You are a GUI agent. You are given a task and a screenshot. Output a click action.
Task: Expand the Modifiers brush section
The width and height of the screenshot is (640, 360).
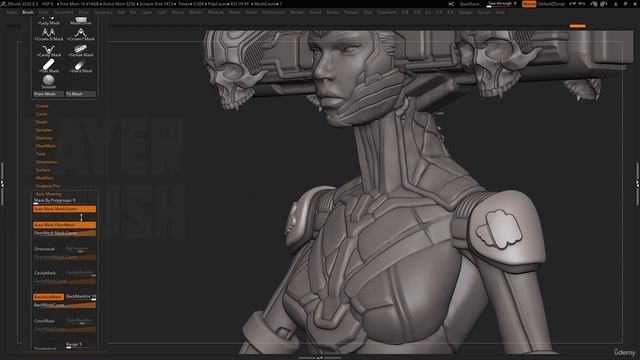pyautogui.click(x=44, y=178)
